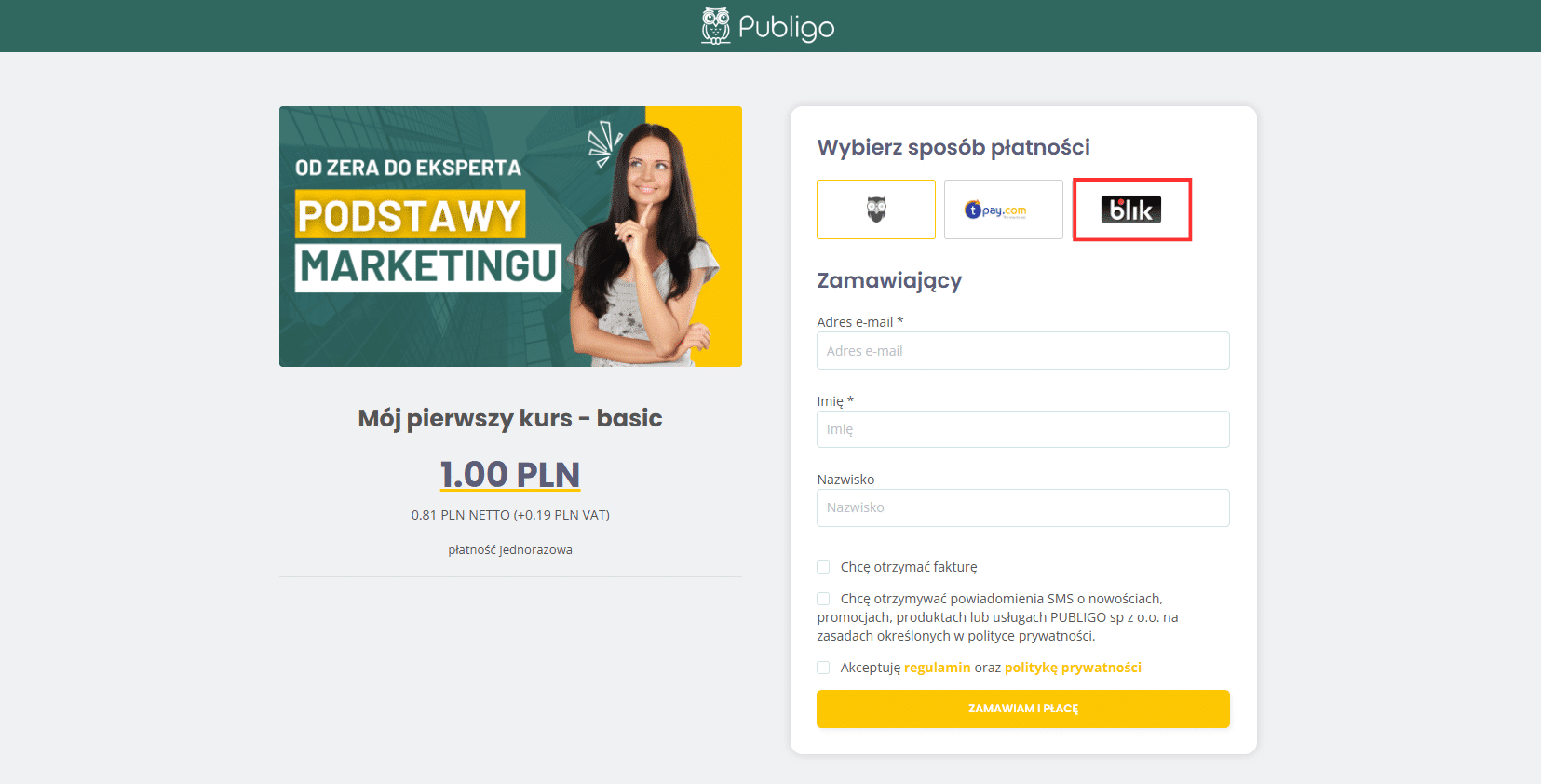1541x784 pixels.
Task: Choose the tpay.com payment option
Action: [x=1004, y=210]
